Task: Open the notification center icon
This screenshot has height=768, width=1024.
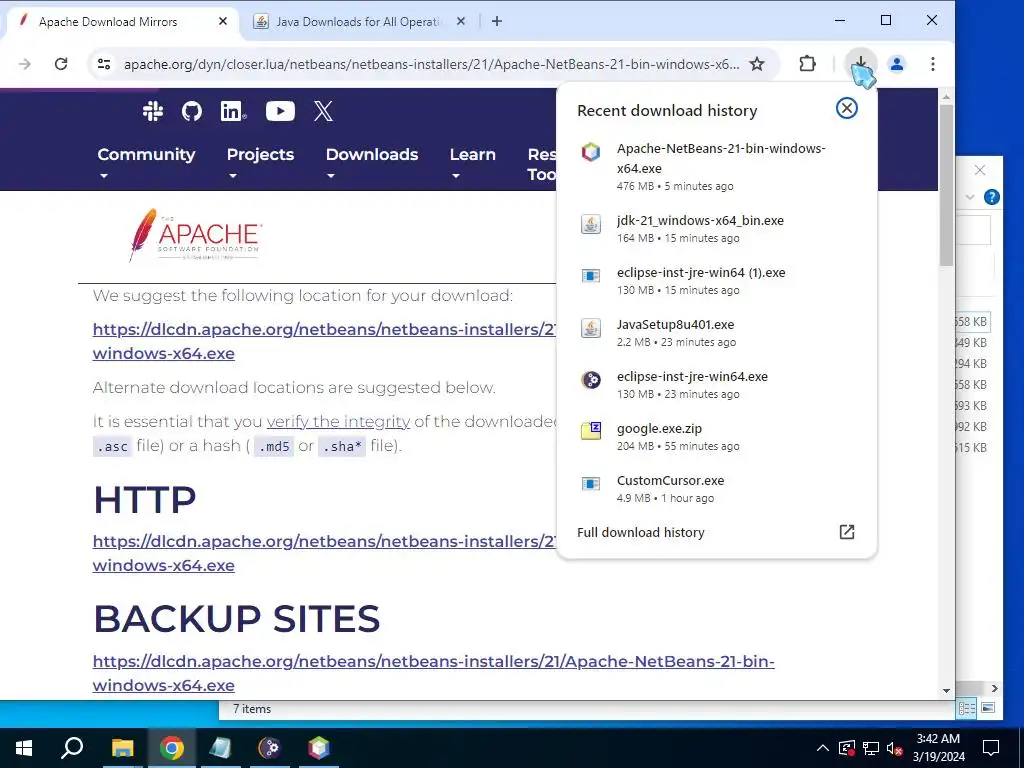Action: [x=991, y=748]
